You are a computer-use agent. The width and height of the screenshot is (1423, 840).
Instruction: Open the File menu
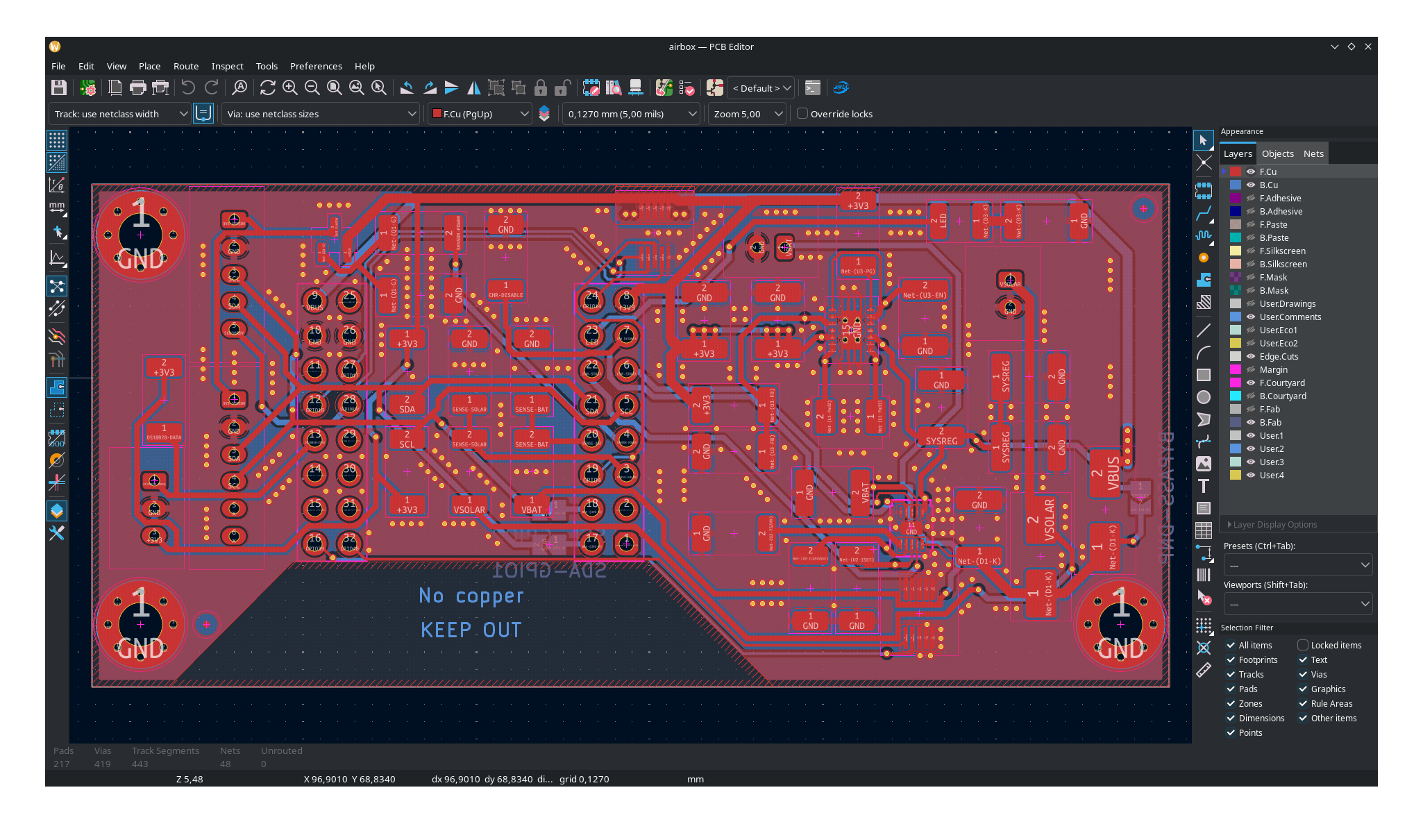click(58, 66)
